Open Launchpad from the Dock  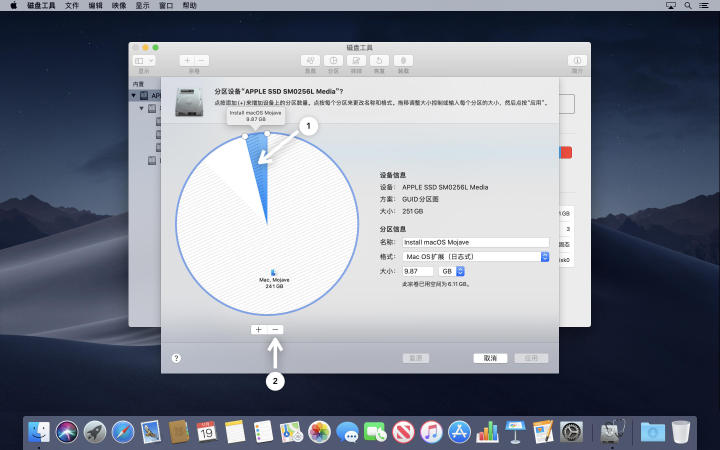(95, 432)
